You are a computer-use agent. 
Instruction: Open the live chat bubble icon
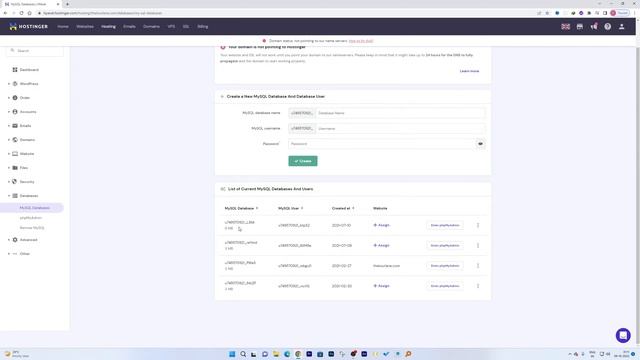623,336
